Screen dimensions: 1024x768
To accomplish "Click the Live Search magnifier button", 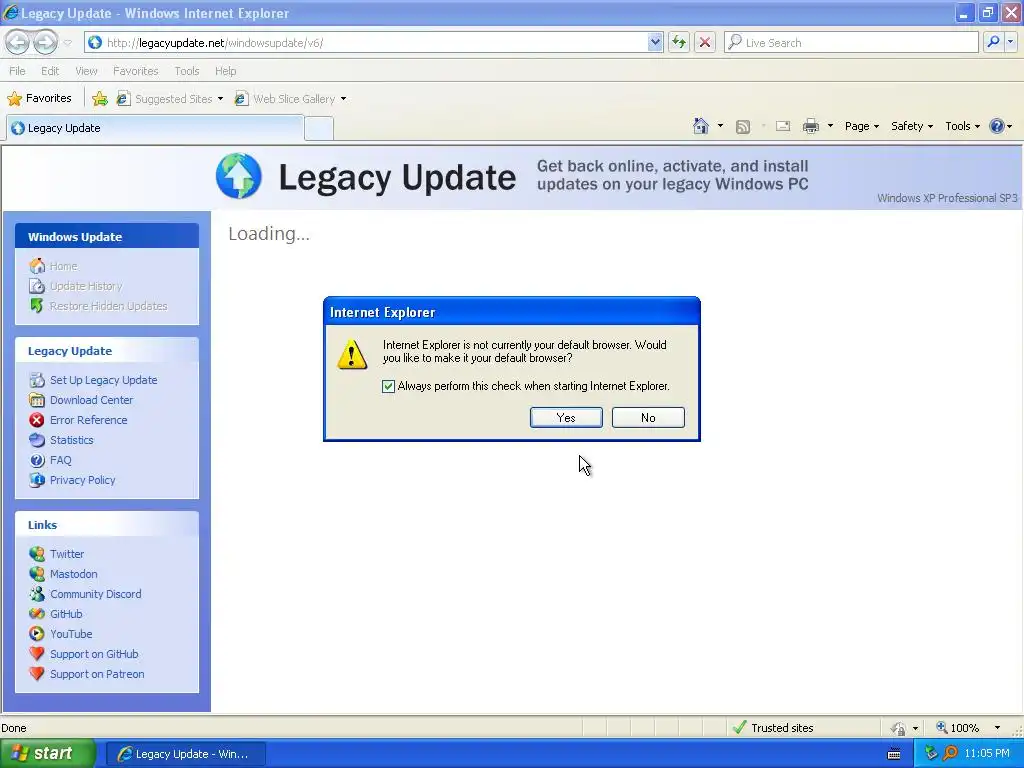I will 993,42.
